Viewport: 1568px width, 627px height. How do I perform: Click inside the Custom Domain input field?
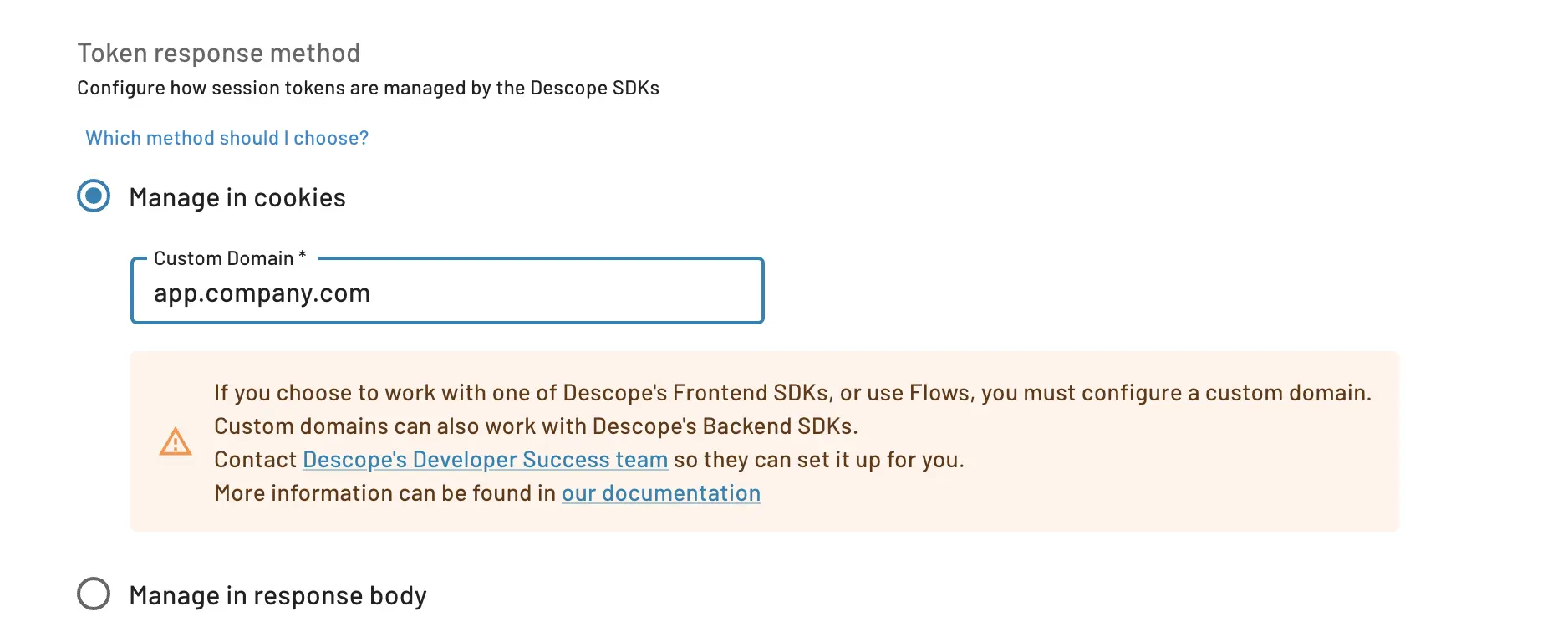click(x=447, y=293)
